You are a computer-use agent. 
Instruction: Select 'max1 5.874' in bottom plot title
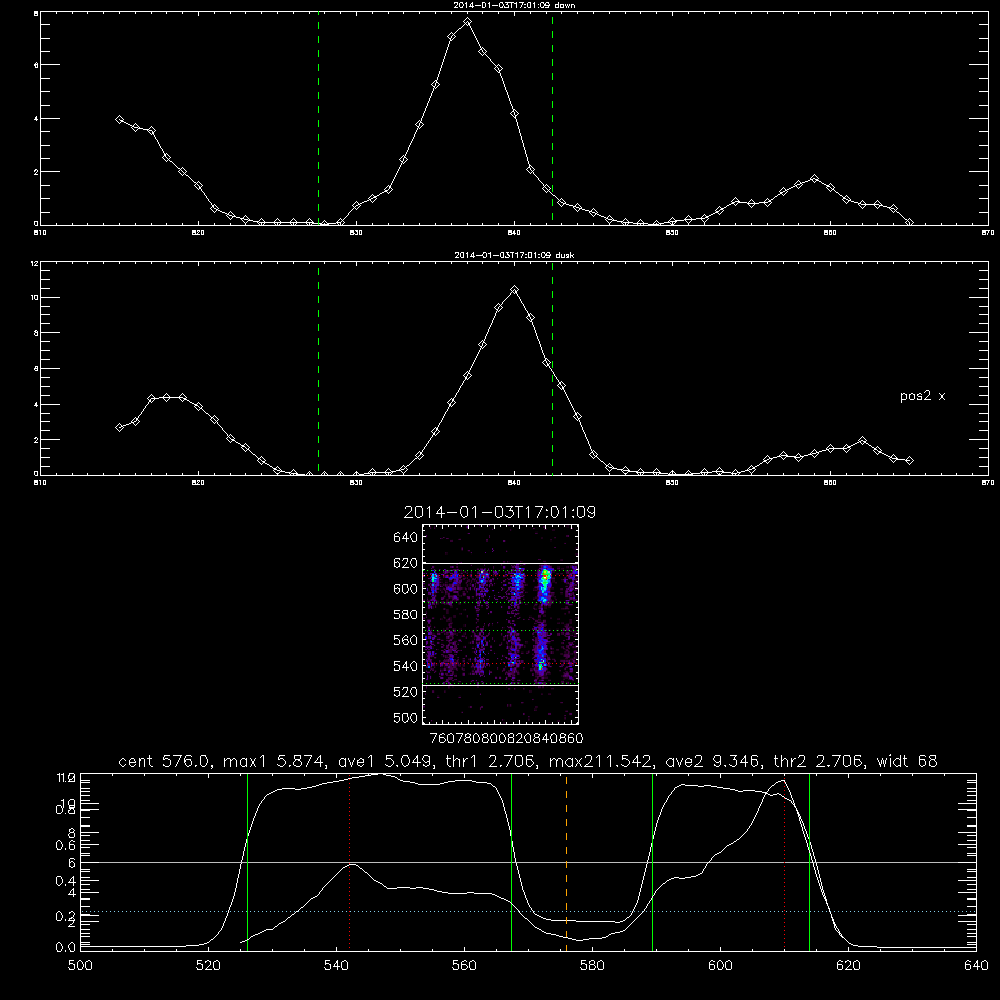click(x=275, y=761)
